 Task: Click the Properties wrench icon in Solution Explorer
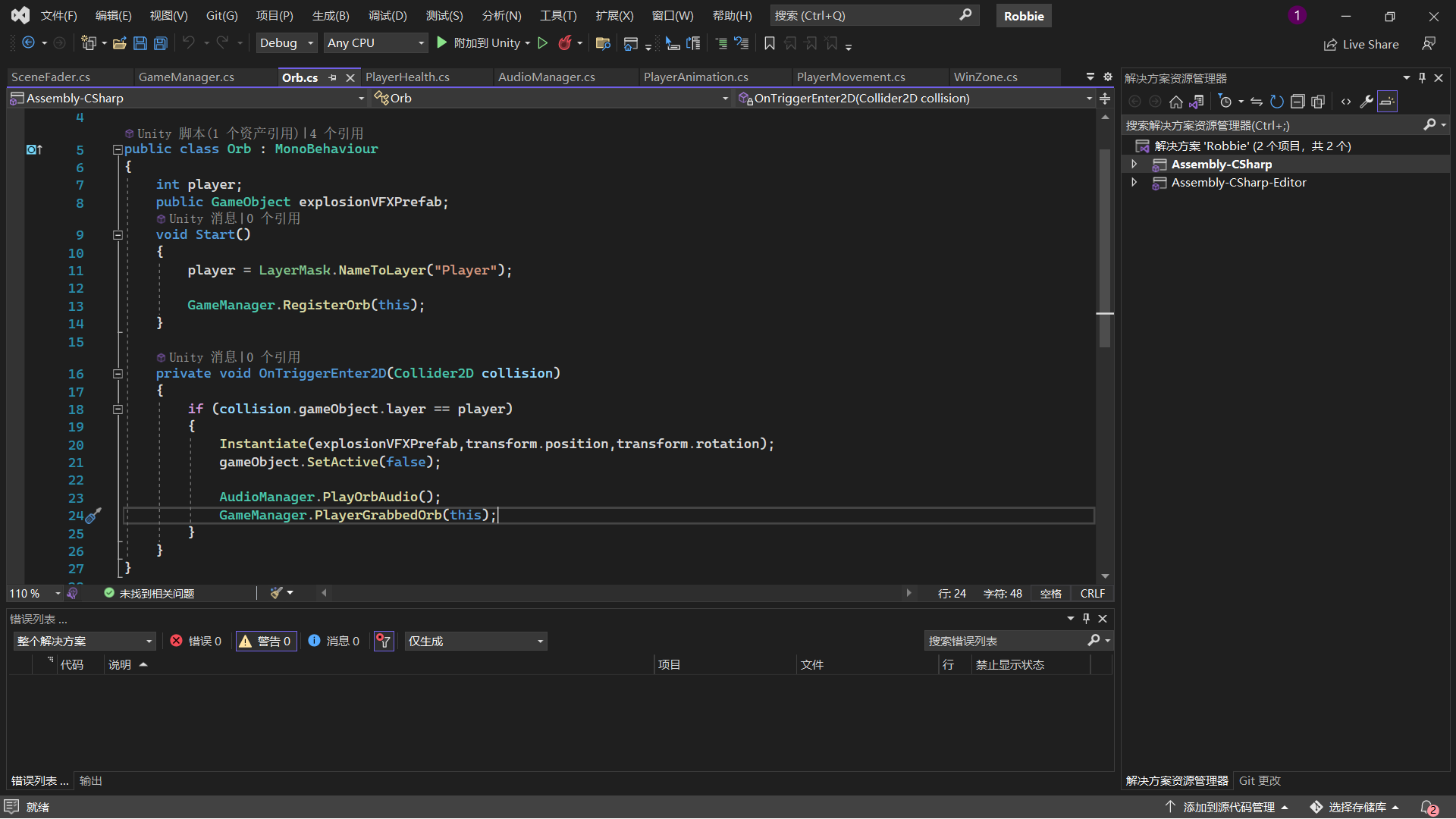(x=1366, y=102)
